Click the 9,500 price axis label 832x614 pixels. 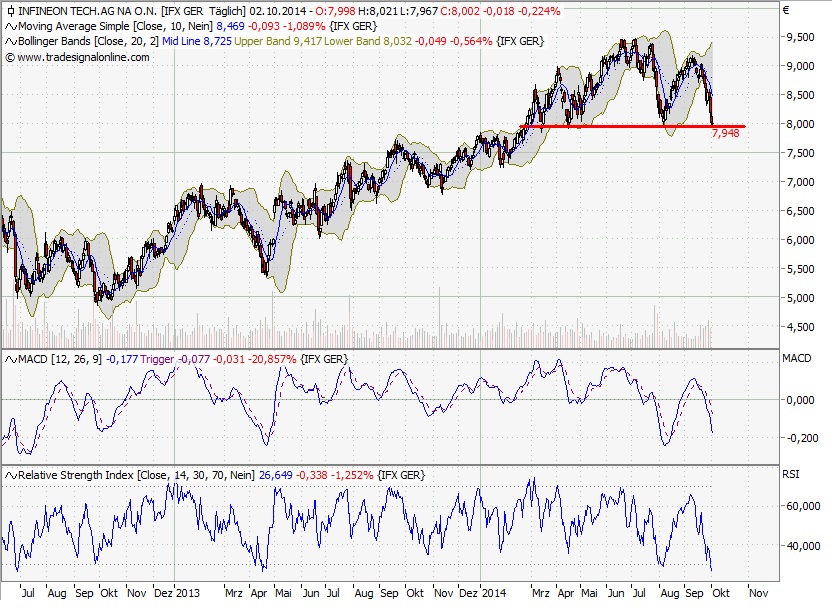tap(800, 37)
